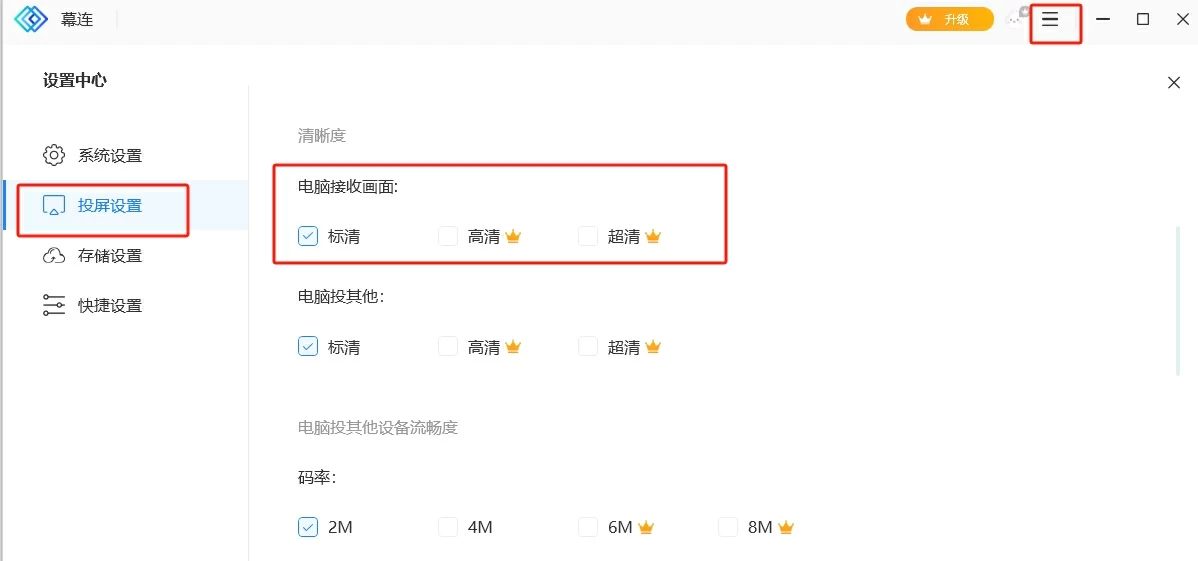Click the avatar icon beside 升级
The image size is (1198, 561).
pyautogui.click(x=1018, y=18)
